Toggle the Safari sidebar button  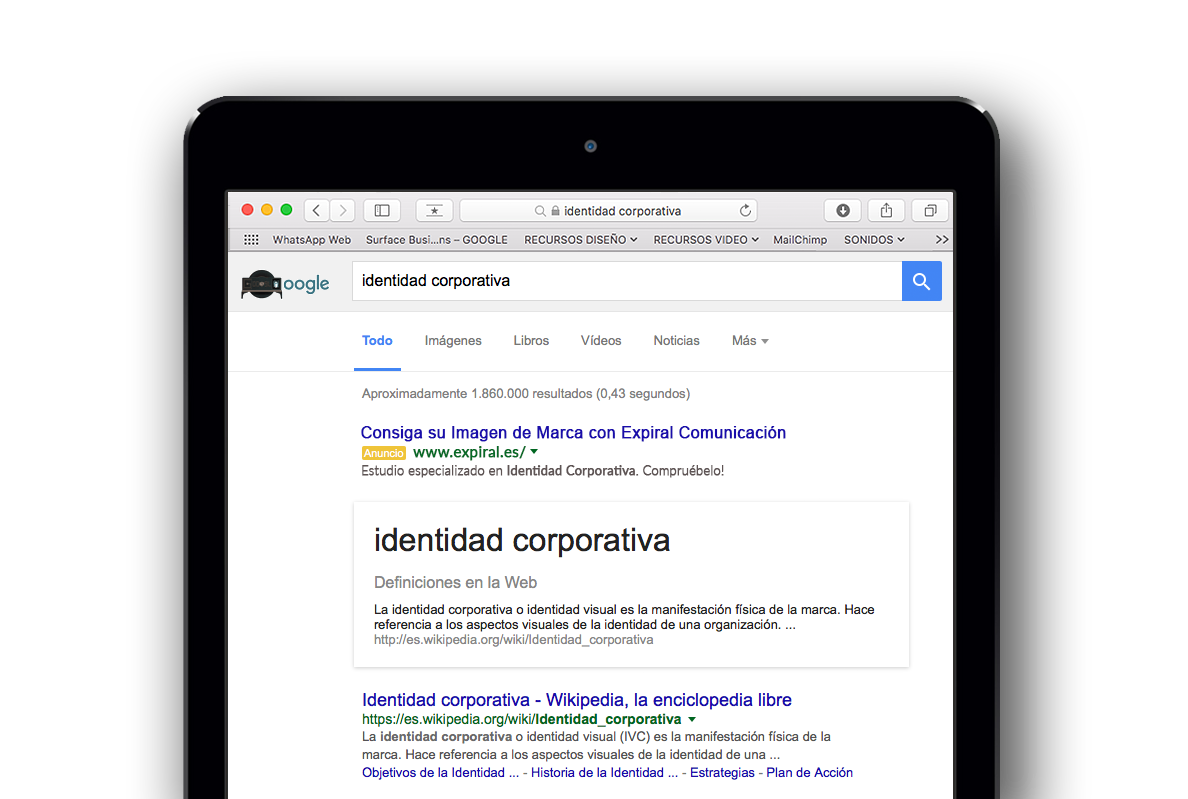pyautogui.click(x=382, y=211)
